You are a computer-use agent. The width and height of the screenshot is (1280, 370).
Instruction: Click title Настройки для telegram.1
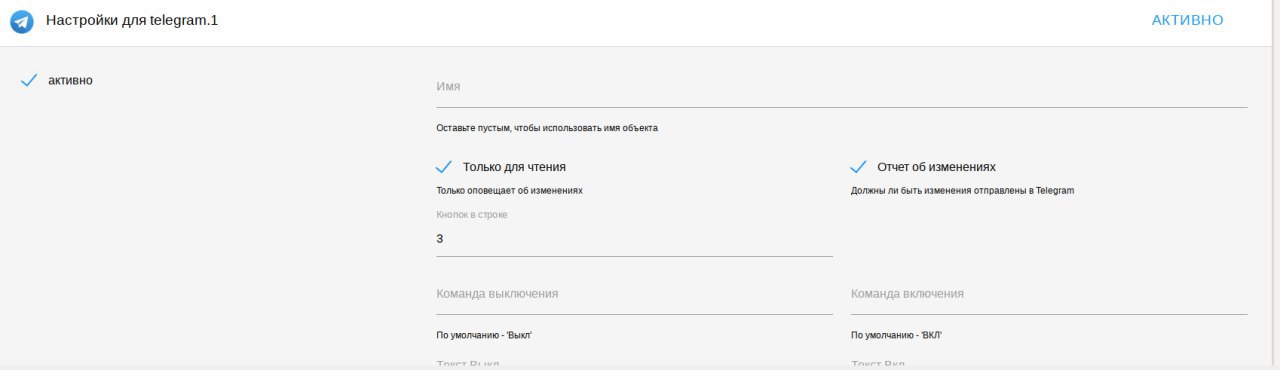[x=132, y=20]
